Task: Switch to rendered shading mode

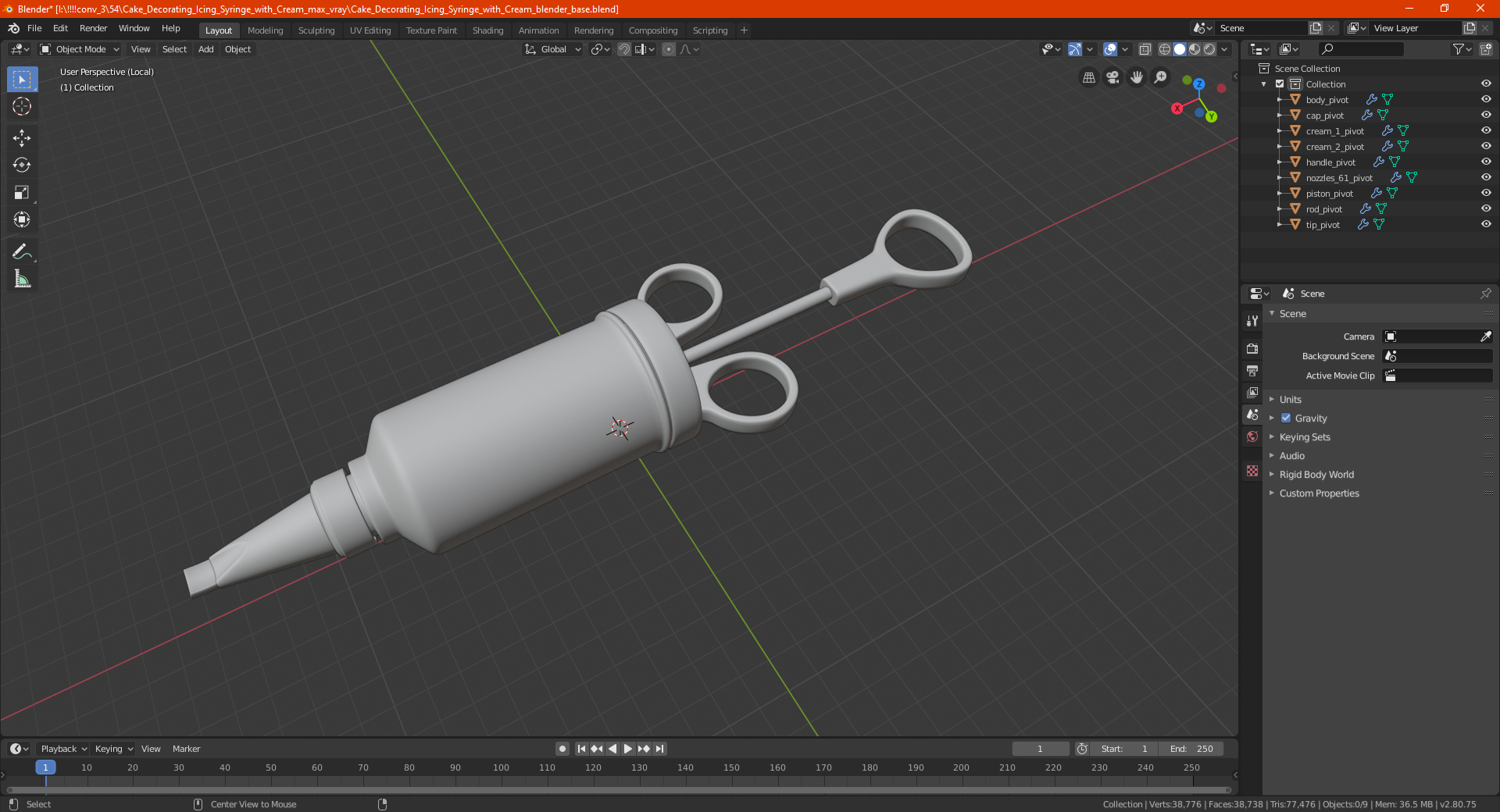Action: click(1209, 49)
